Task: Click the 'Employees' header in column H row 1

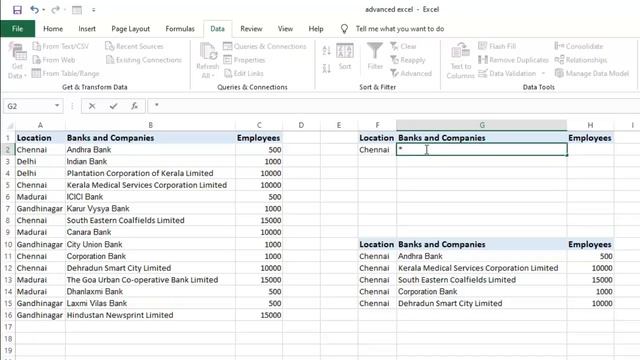Action: click(x=590, y=138)
